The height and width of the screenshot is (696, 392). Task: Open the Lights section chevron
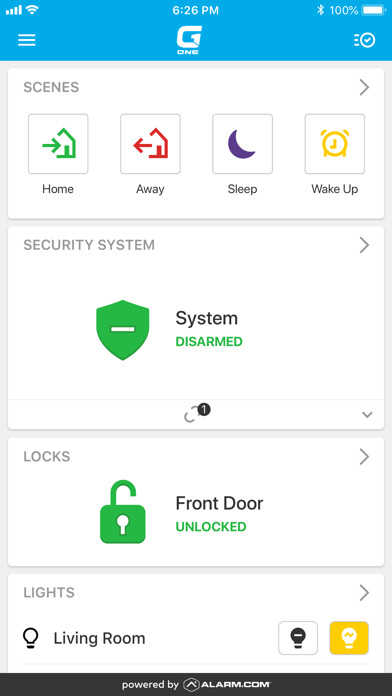364,592
